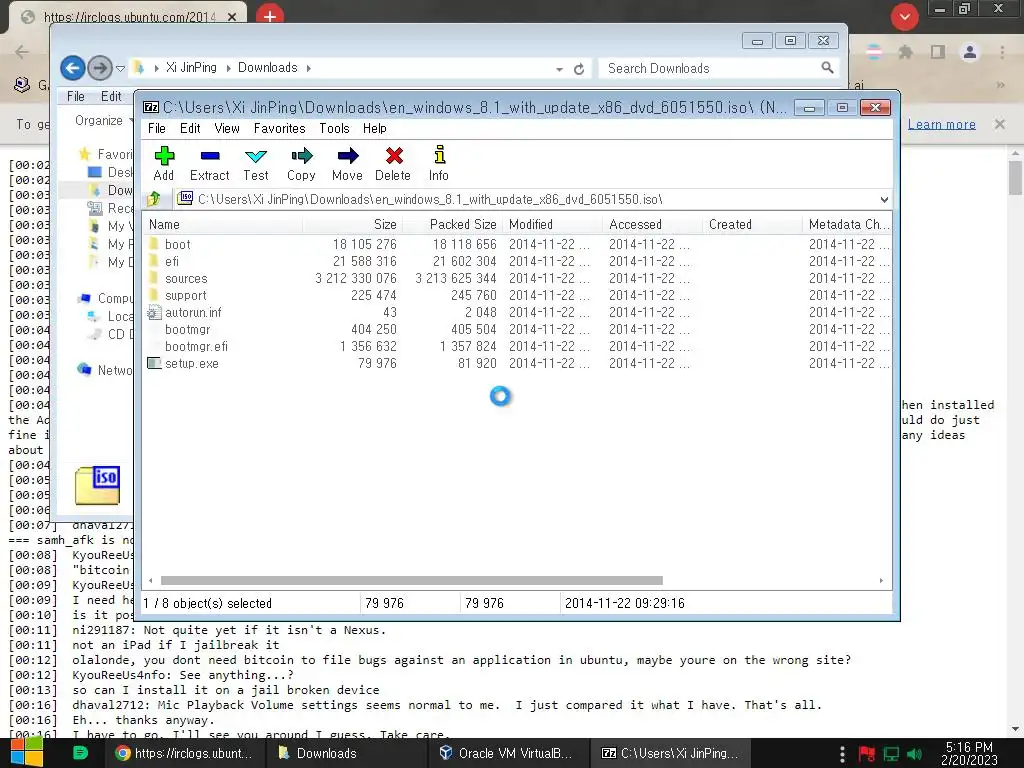Click the browser page vertical scrollbar thumb
Image resolution: width=1024 pixels, height=768 pixels.
pos(1015,178)
